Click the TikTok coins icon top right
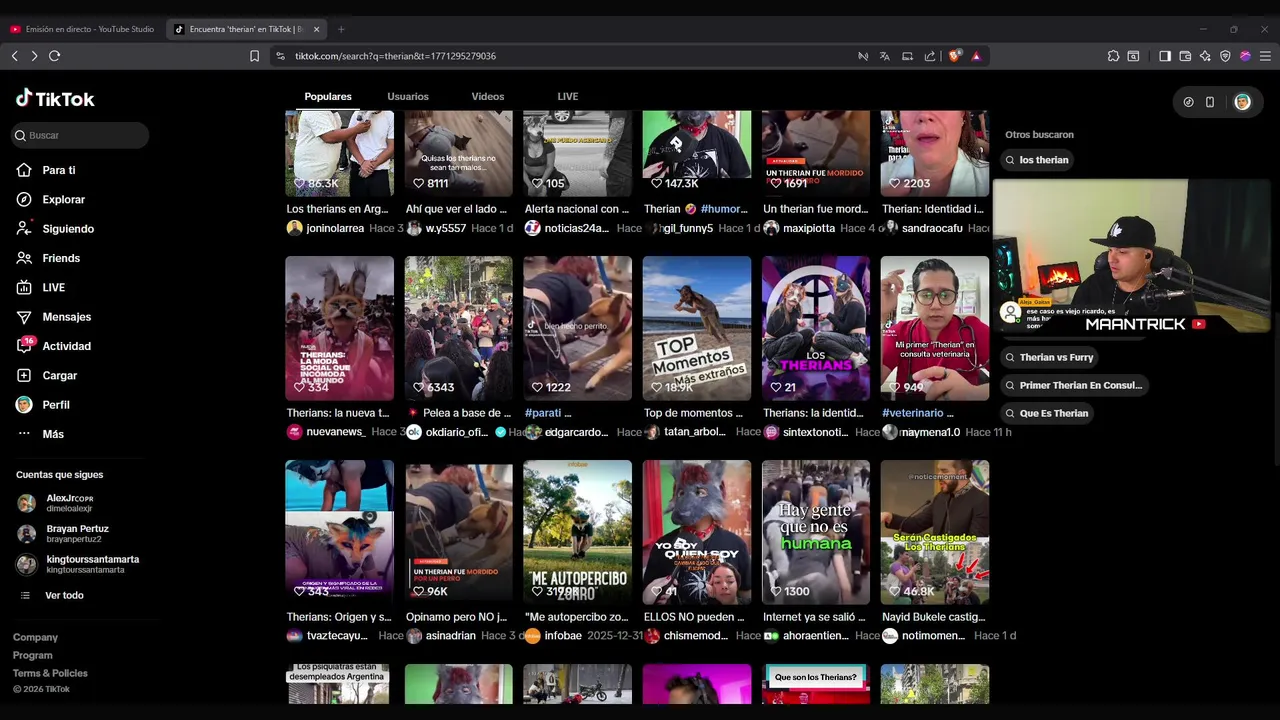 (1188, 102)
